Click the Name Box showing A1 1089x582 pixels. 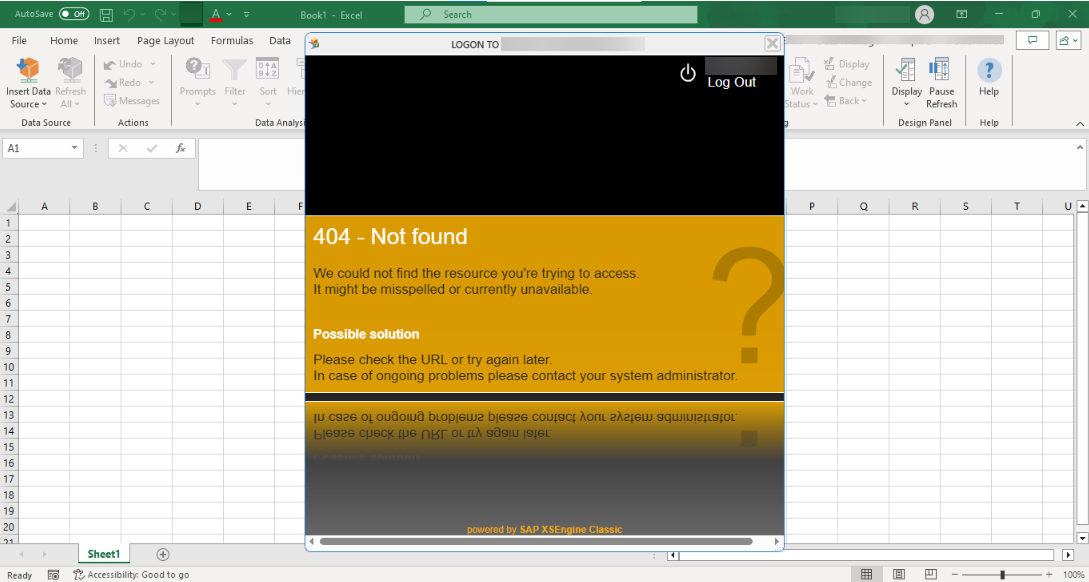(x=36, y=148)
